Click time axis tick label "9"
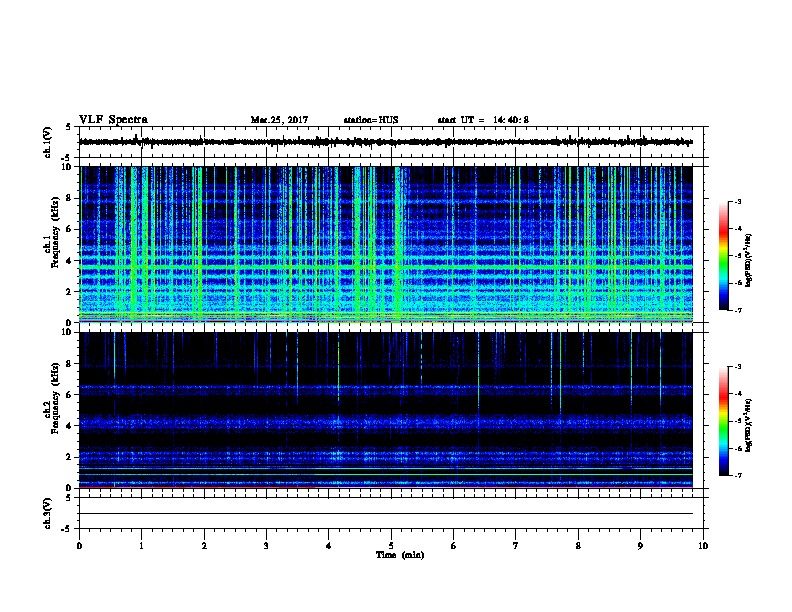Screen dimensions: 792x612 point(640,546)
